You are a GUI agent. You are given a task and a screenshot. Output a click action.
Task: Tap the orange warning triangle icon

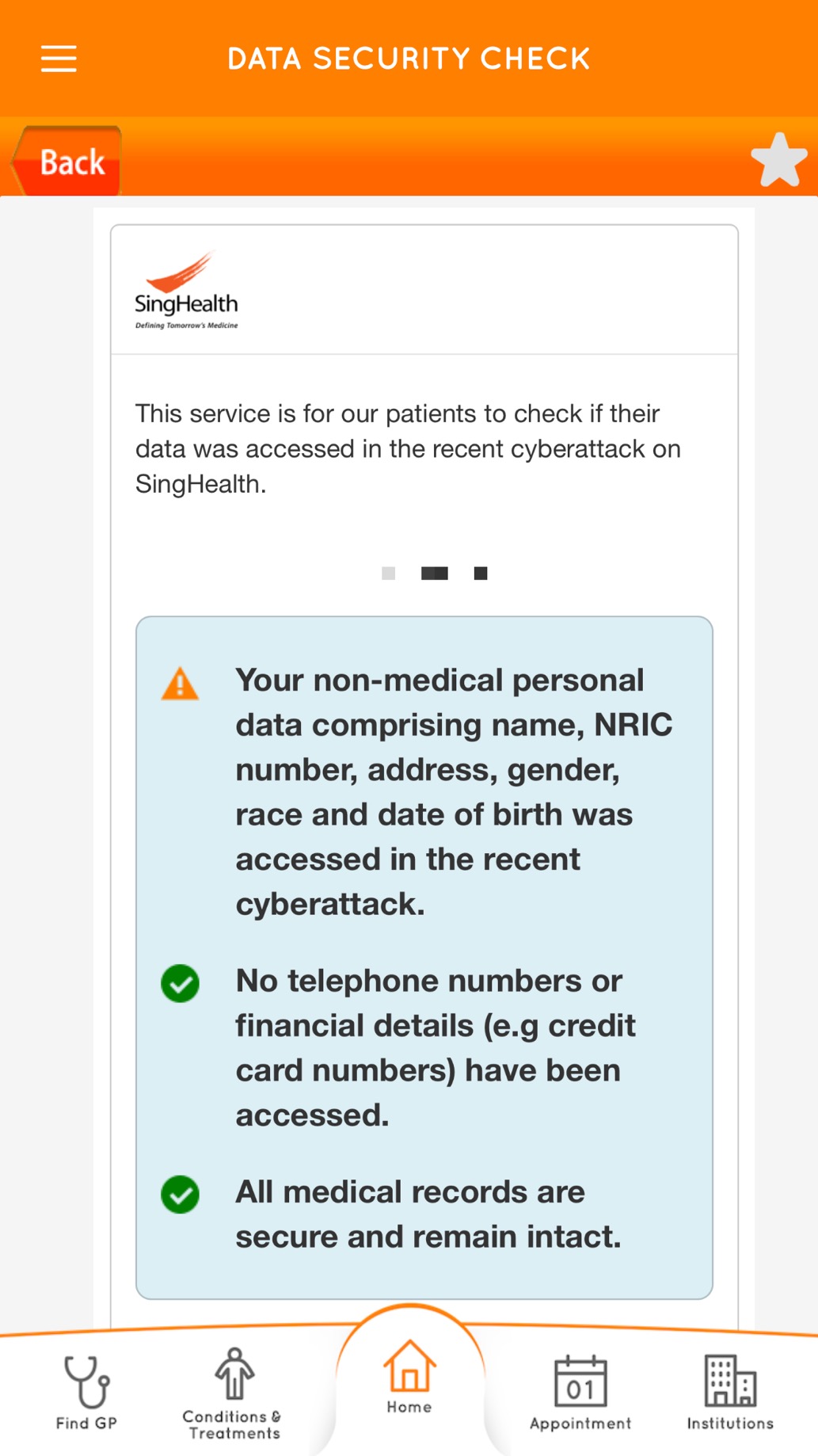coord(180,684)
